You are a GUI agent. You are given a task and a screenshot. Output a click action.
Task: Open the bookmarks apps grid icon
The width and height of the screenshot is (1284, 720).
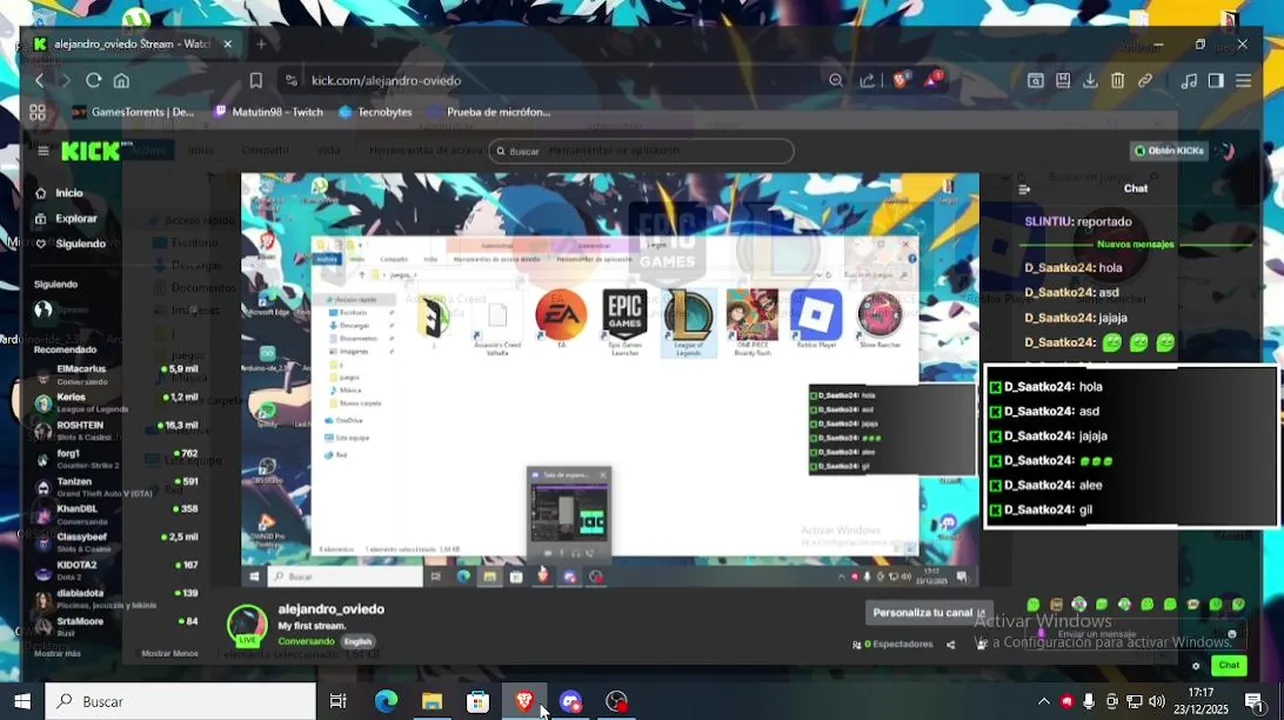pos(38,112)
